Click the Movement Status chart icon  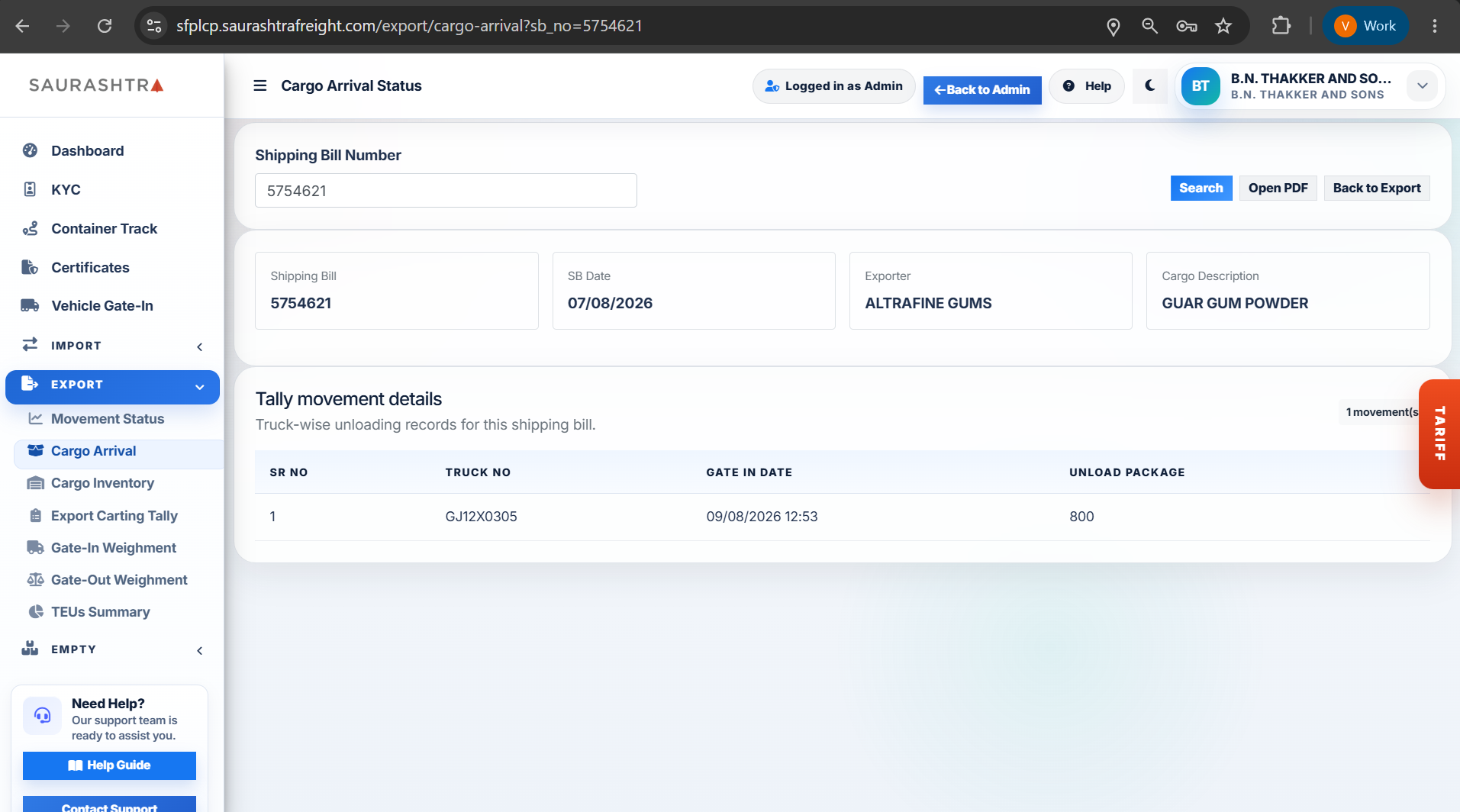coord(35,418)
